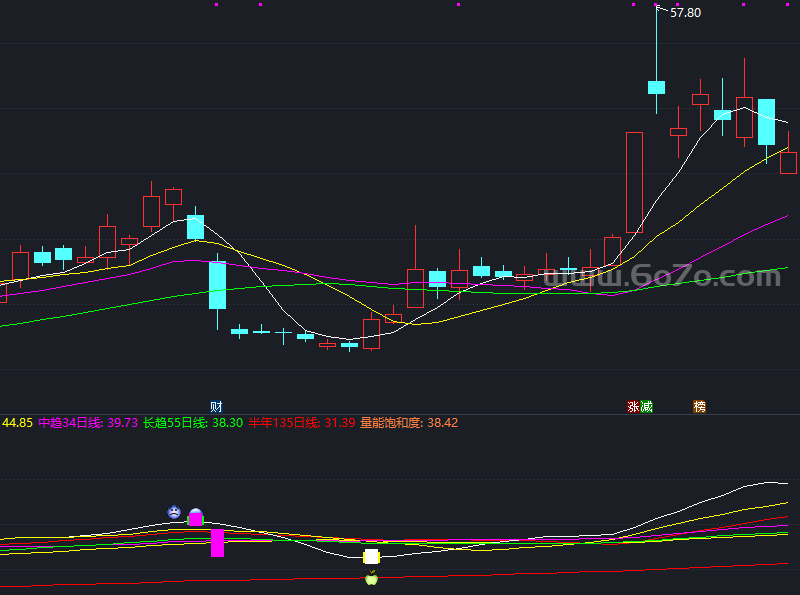Viewport: 800px width, 595px height.
Task: Select the 长趋55日线 indicator label
Action: (x=177, y=423)
